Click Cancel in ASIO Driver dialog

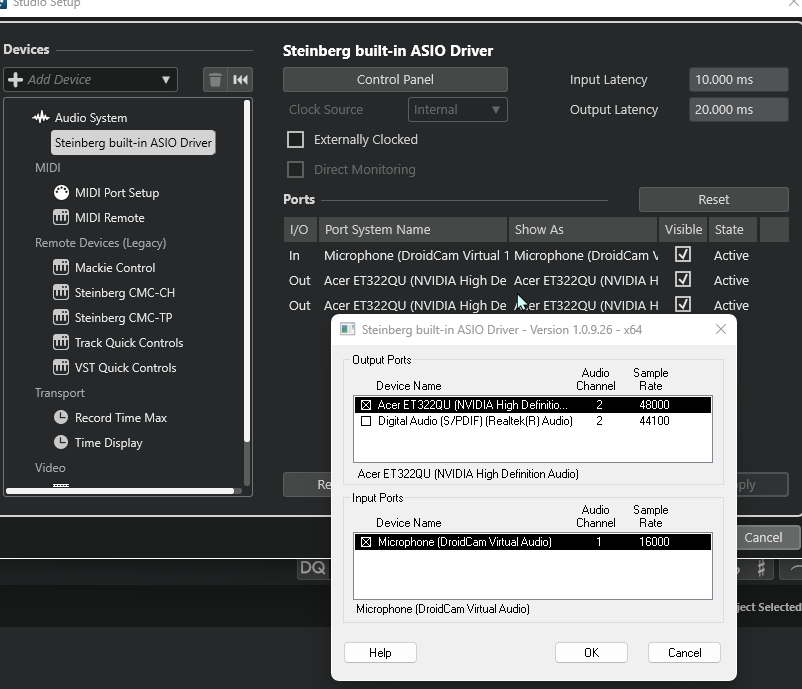coord(684,653)
